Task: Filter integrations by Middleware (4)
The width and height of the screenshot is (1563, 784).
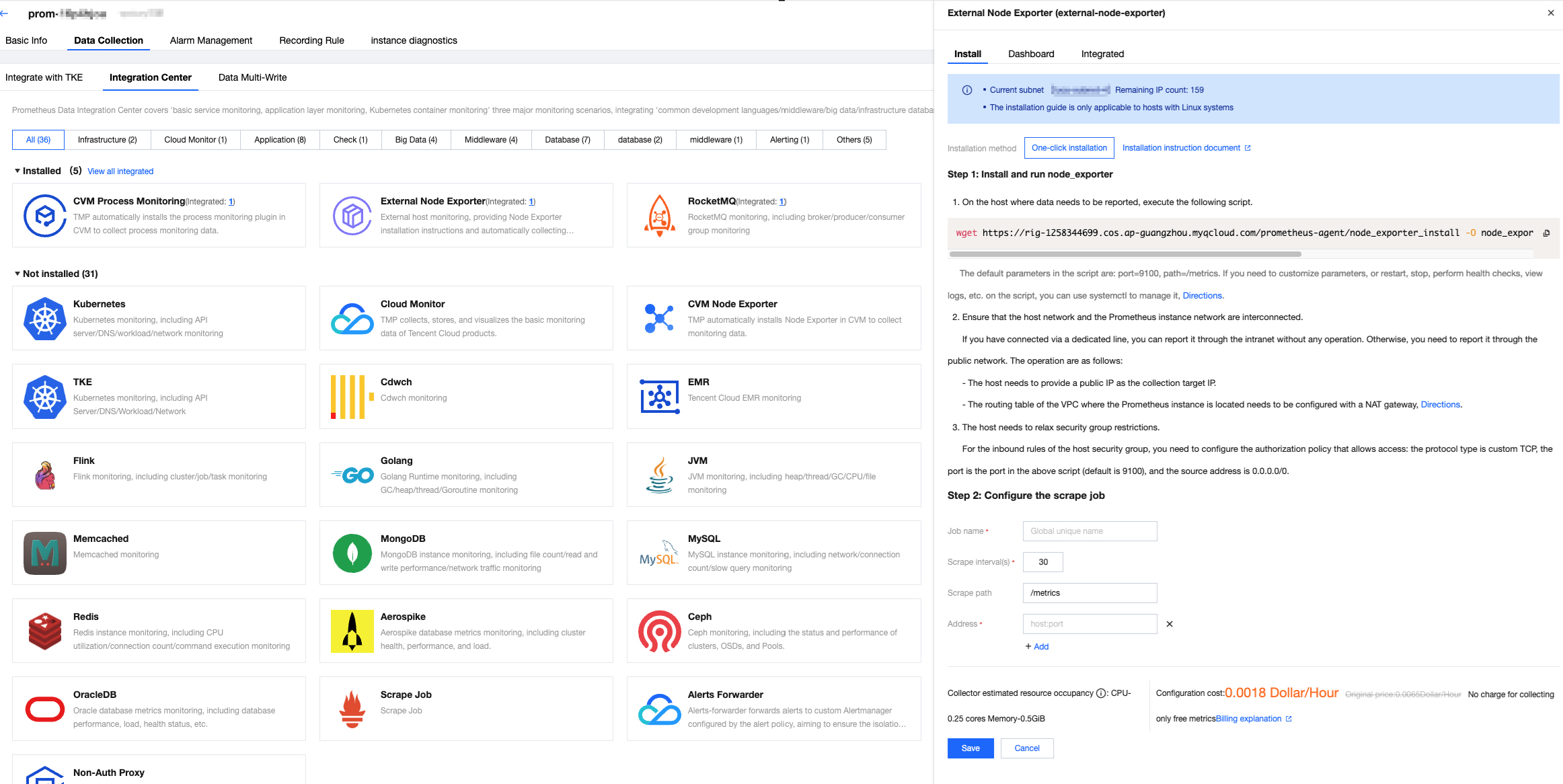Action: click(490, 140)
